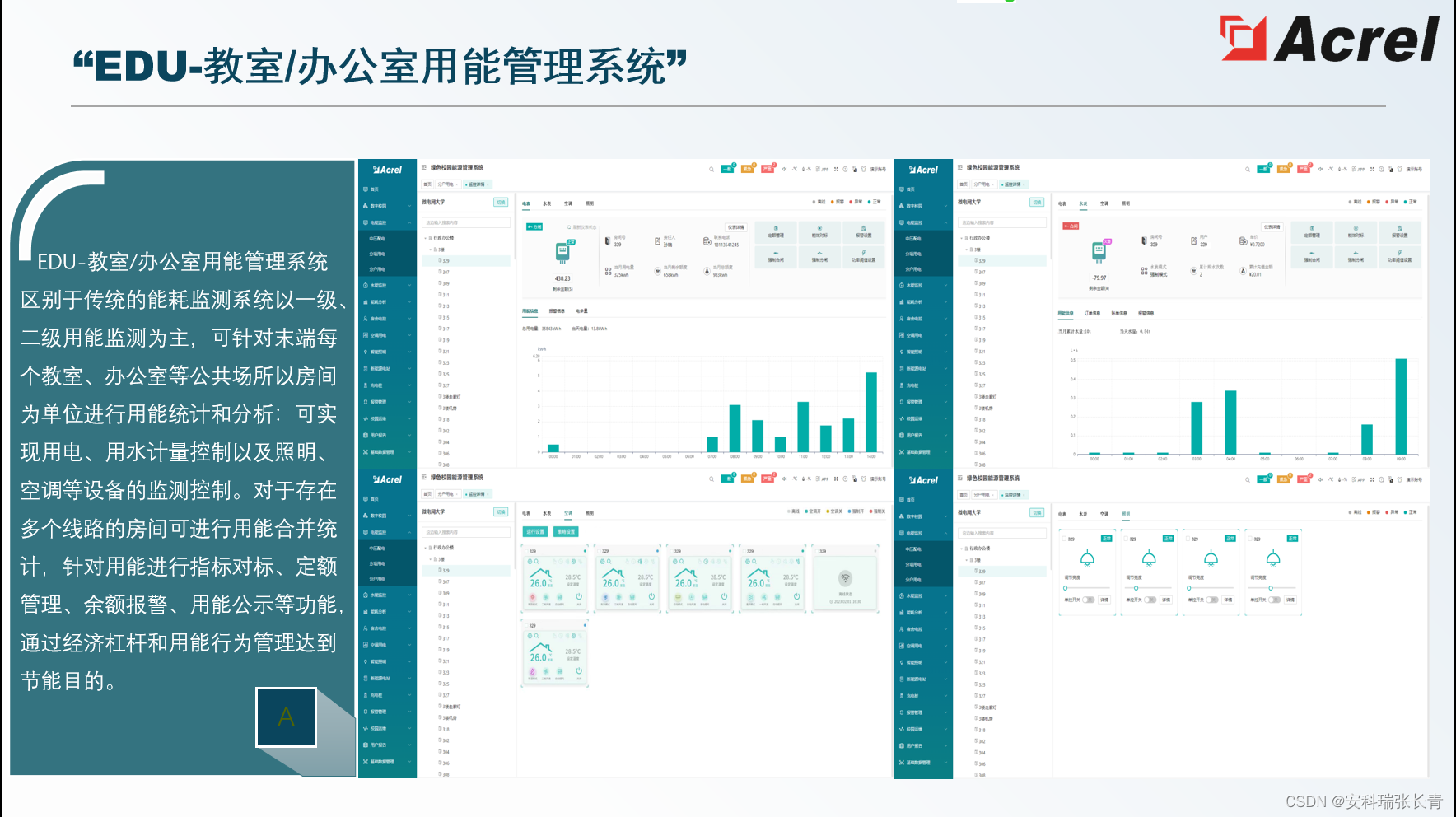This screenshot has width=1456, height=817.
Task: Click brightness slider on second lighting card
Action: [1148, 588]
